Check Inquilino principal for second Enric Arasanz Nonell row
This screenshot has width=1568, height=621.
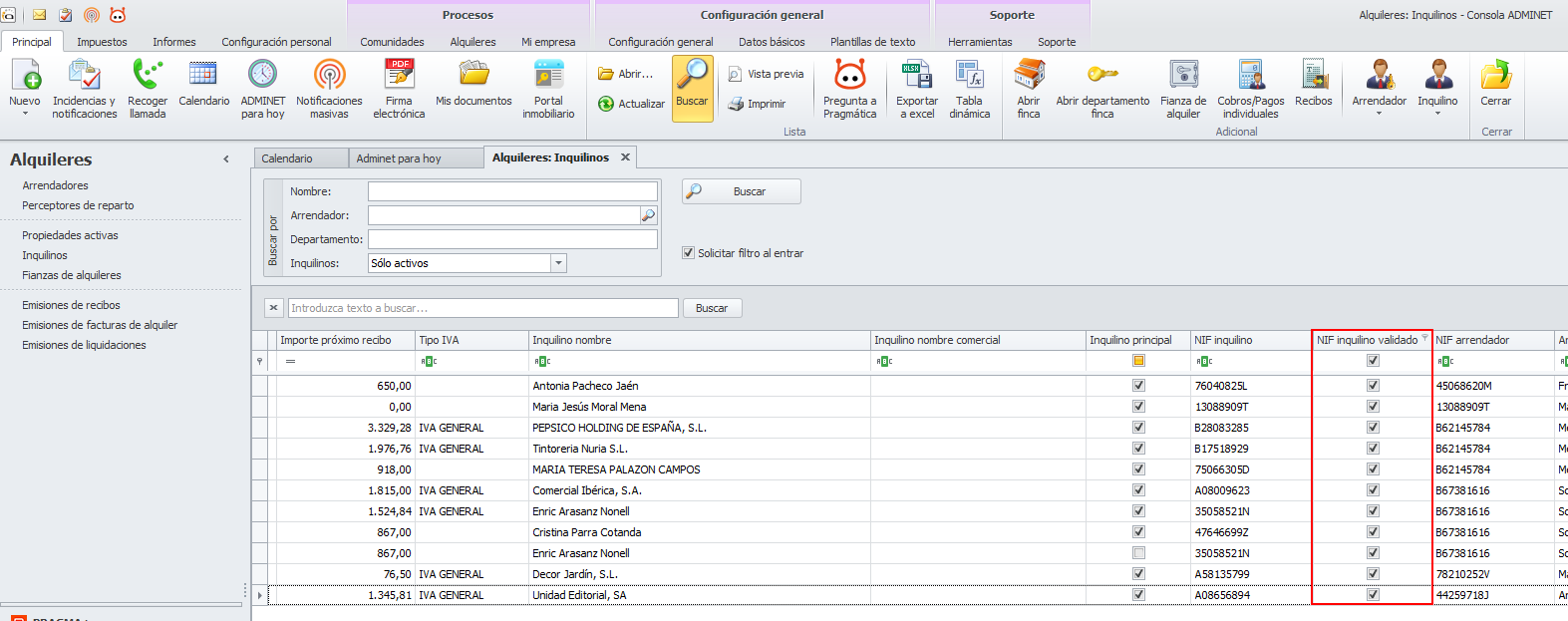tap(1138, 553)
